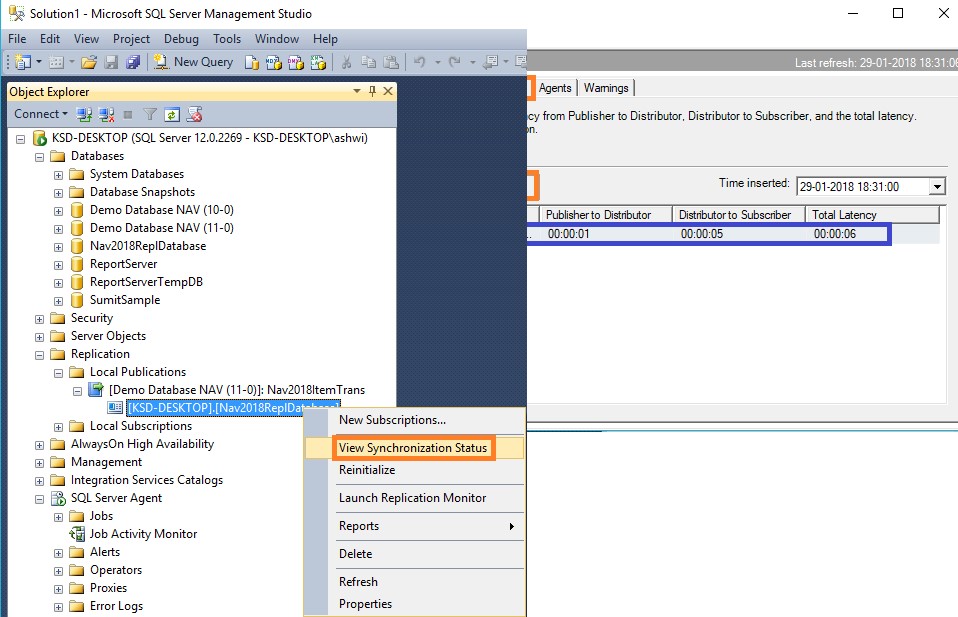Expand the SQL Server Agent Jobs folder

[59, 516]
